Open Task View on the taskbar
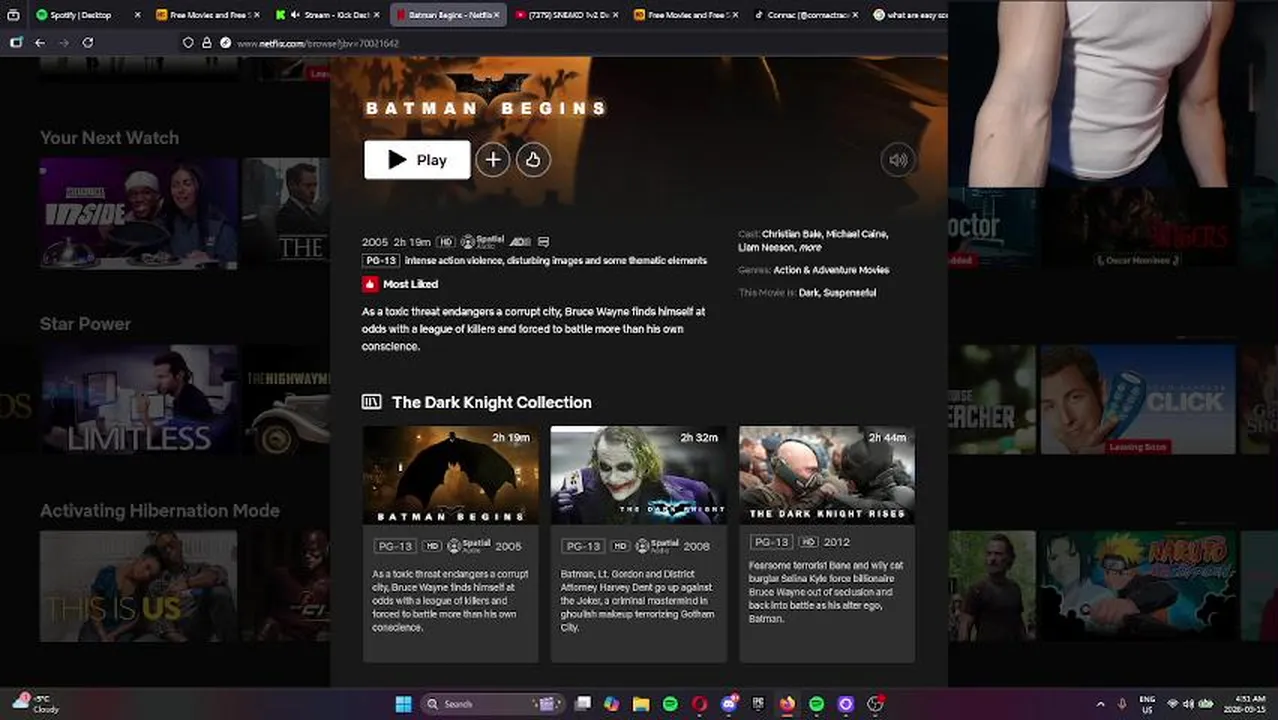 [x=583, y=704]
